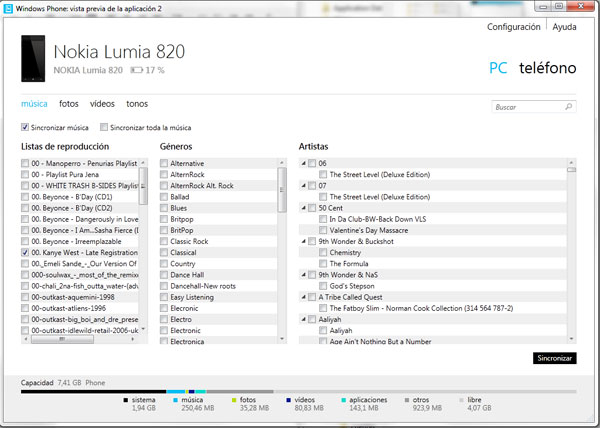Click the Dance Hall genre label
The height and width of the screenshot is (428, 600).
(x=187, y=275)
